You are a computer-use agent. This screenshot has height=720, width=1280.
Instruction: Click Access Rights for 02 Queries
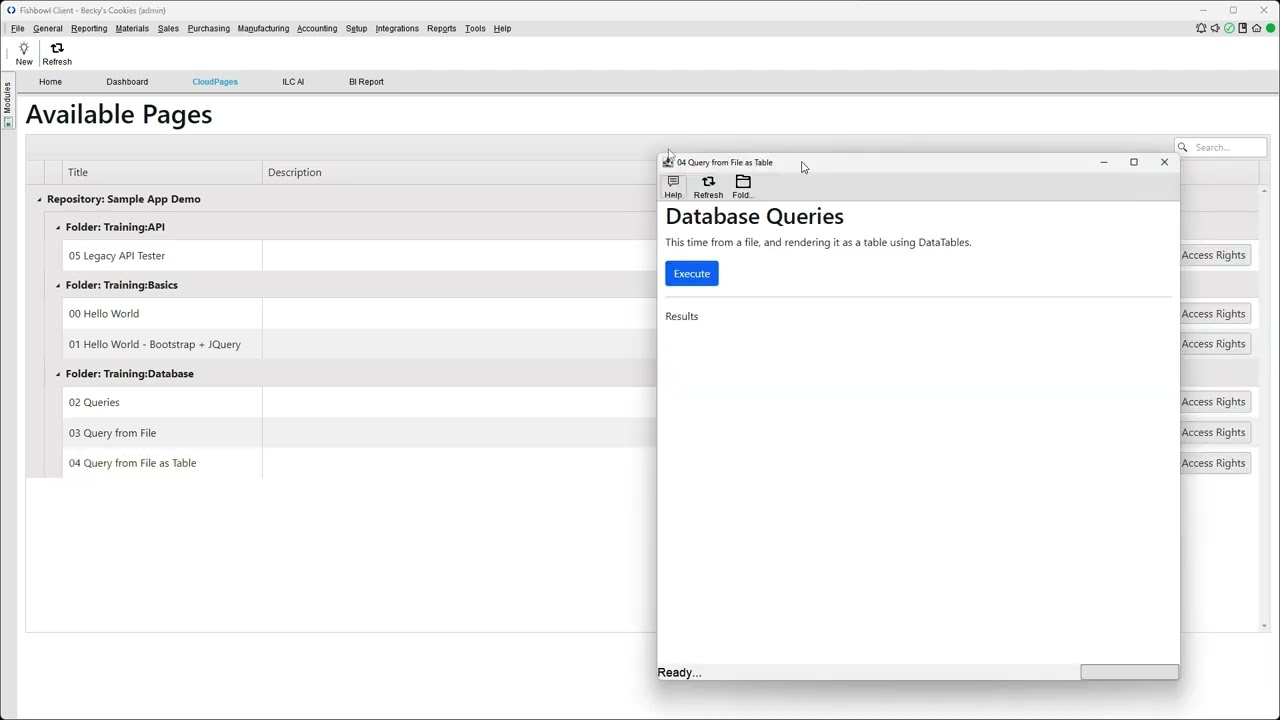(1213, 402)
